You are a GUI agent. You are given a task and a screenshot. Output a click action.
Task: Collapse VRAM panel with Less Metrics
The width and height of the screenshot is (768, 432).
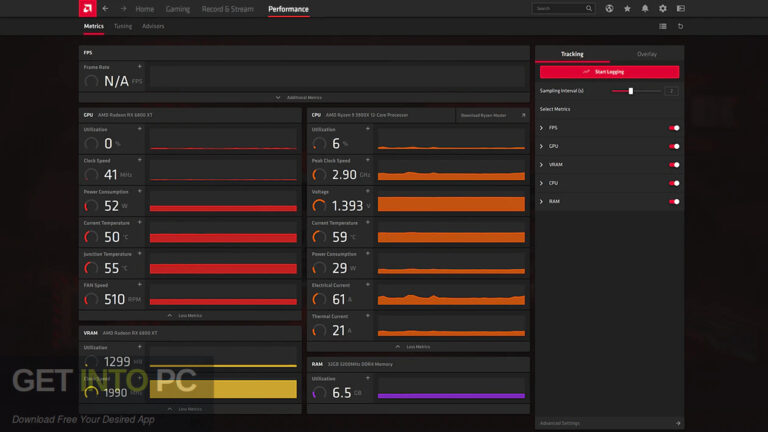click(185, 409)
